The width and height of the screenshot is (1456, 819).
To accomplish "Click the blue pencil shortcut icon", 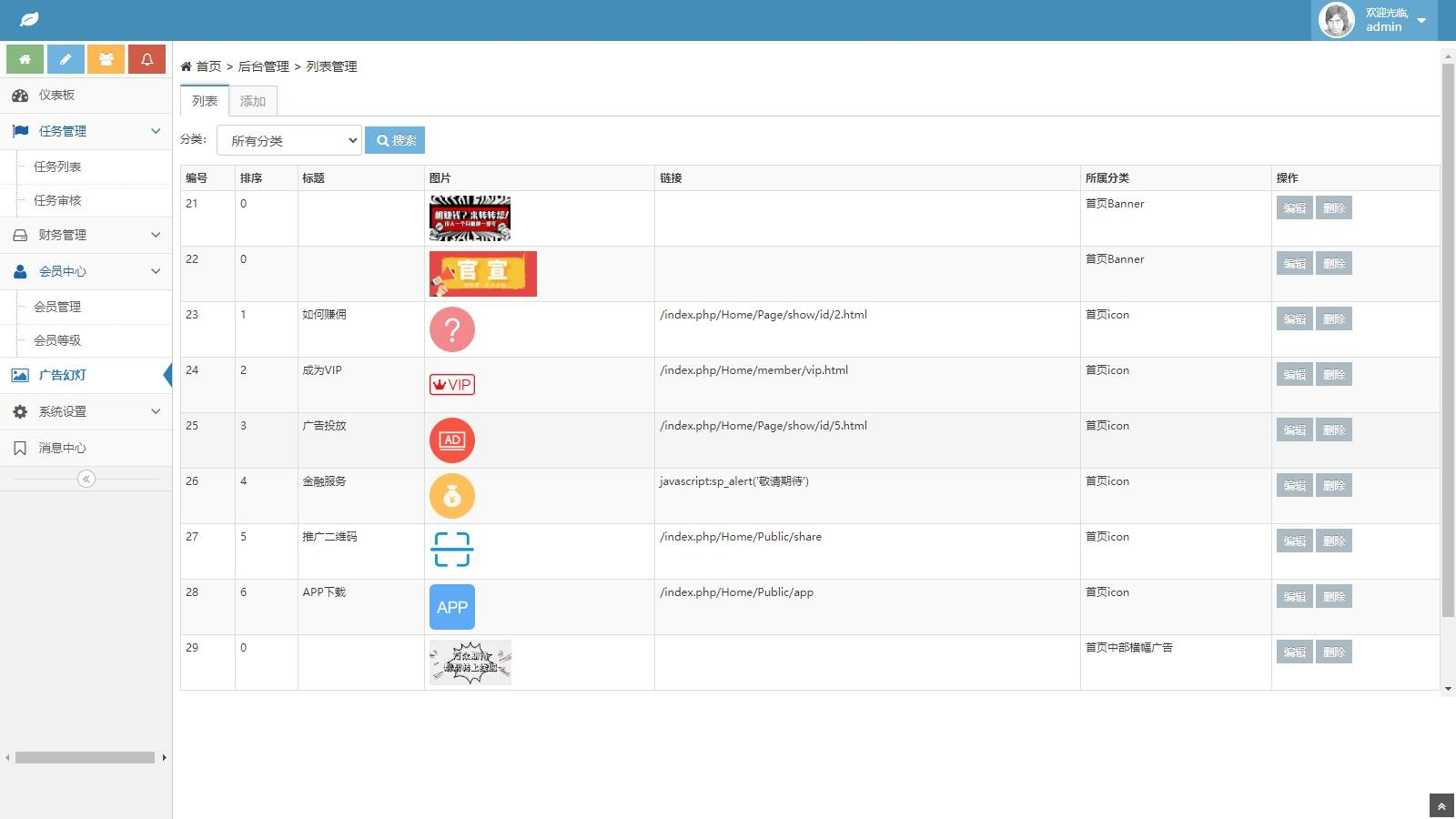I will [x=66, y=59].
